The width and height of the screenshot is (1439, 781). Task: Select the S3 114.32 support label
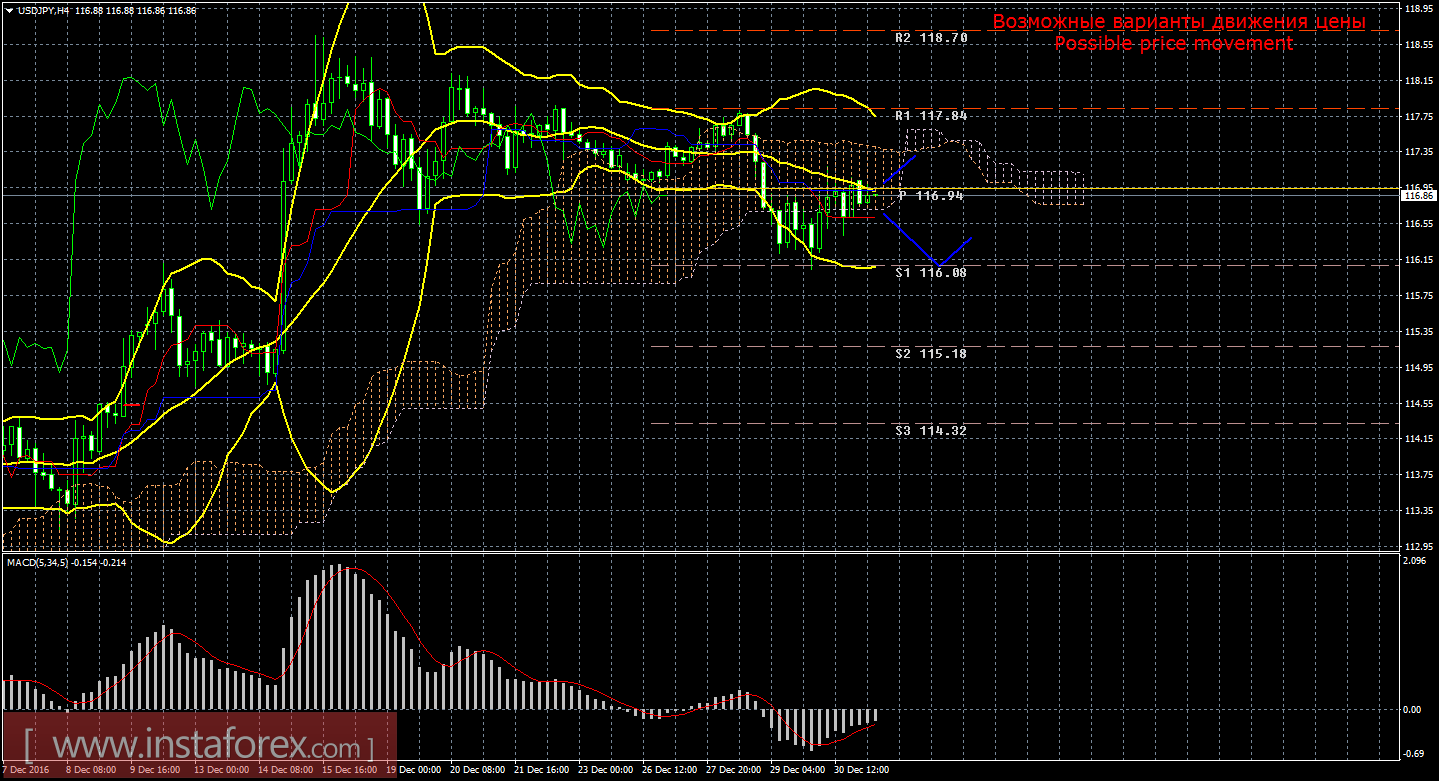point(931,430)
